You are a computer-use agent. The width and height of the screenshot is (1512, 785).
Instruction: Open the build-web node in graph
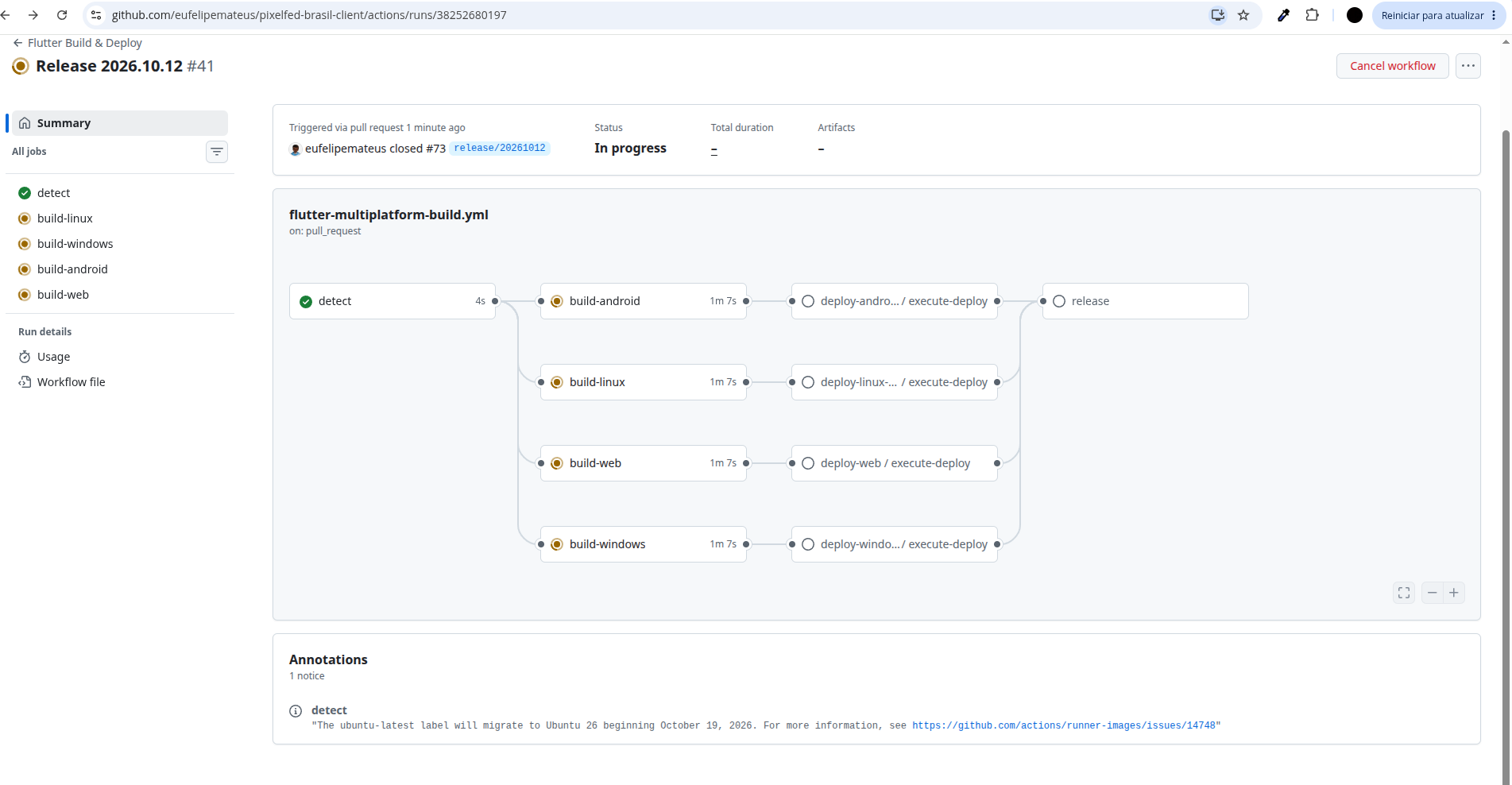(644, 463)
